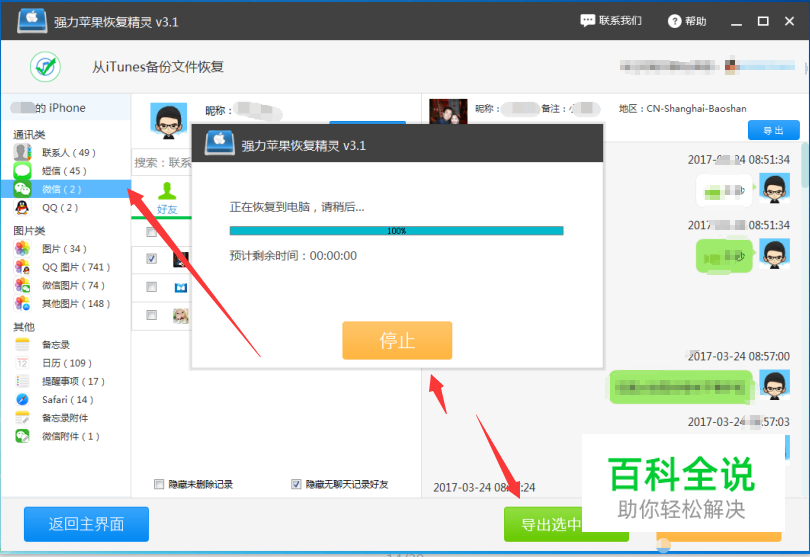
Task: Click the chat panel vertical scrollbar
Action: point(805,165)
